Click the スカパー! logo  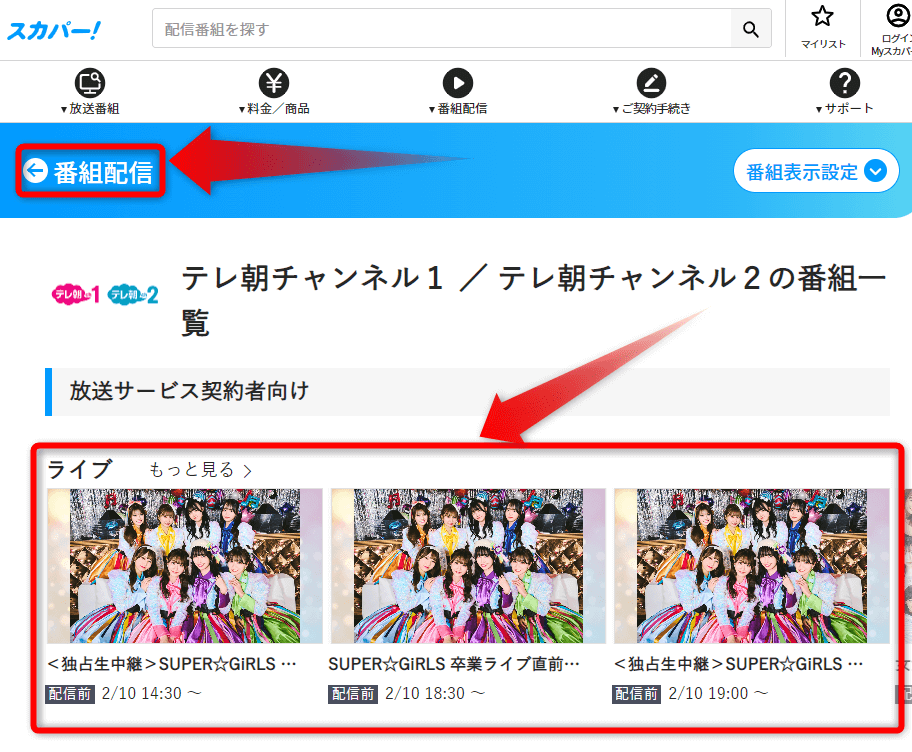(x=53, y=30)
